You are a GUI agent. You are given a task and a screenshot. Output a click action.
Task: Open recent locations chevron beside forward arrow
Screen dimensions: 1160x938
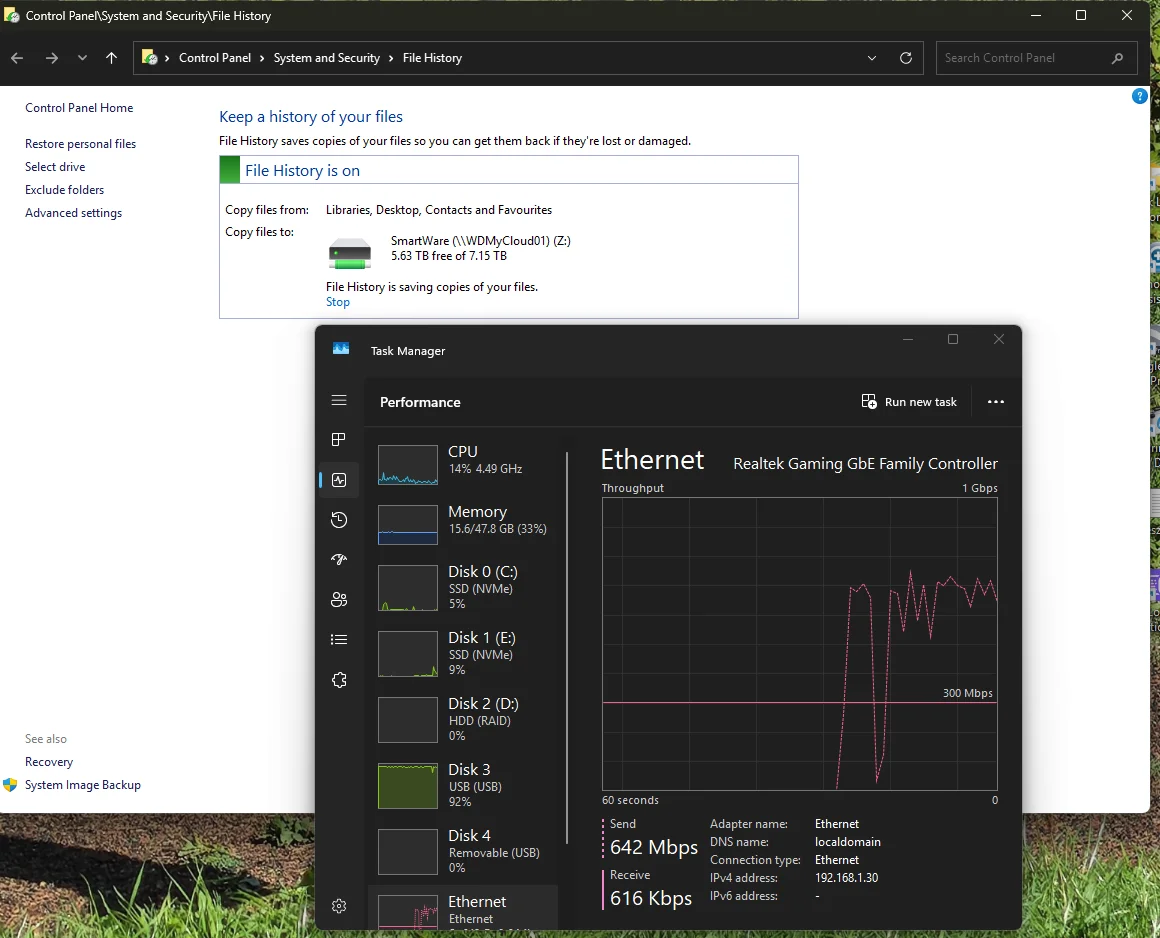[82, 58]
